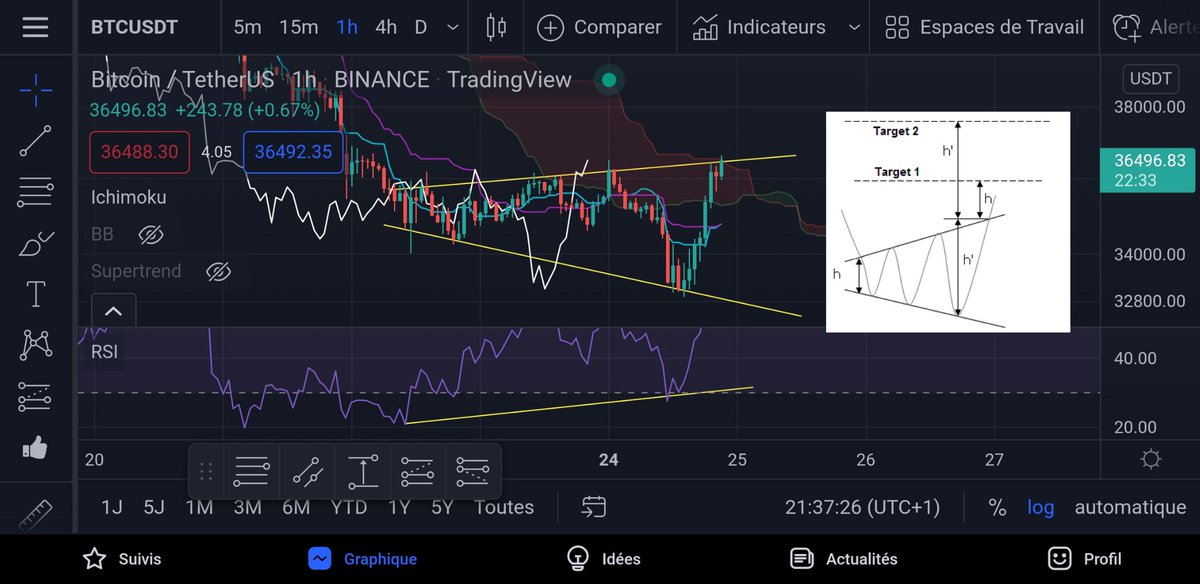
Task: Toggle the percent scale mode
Action: (997, 507)
